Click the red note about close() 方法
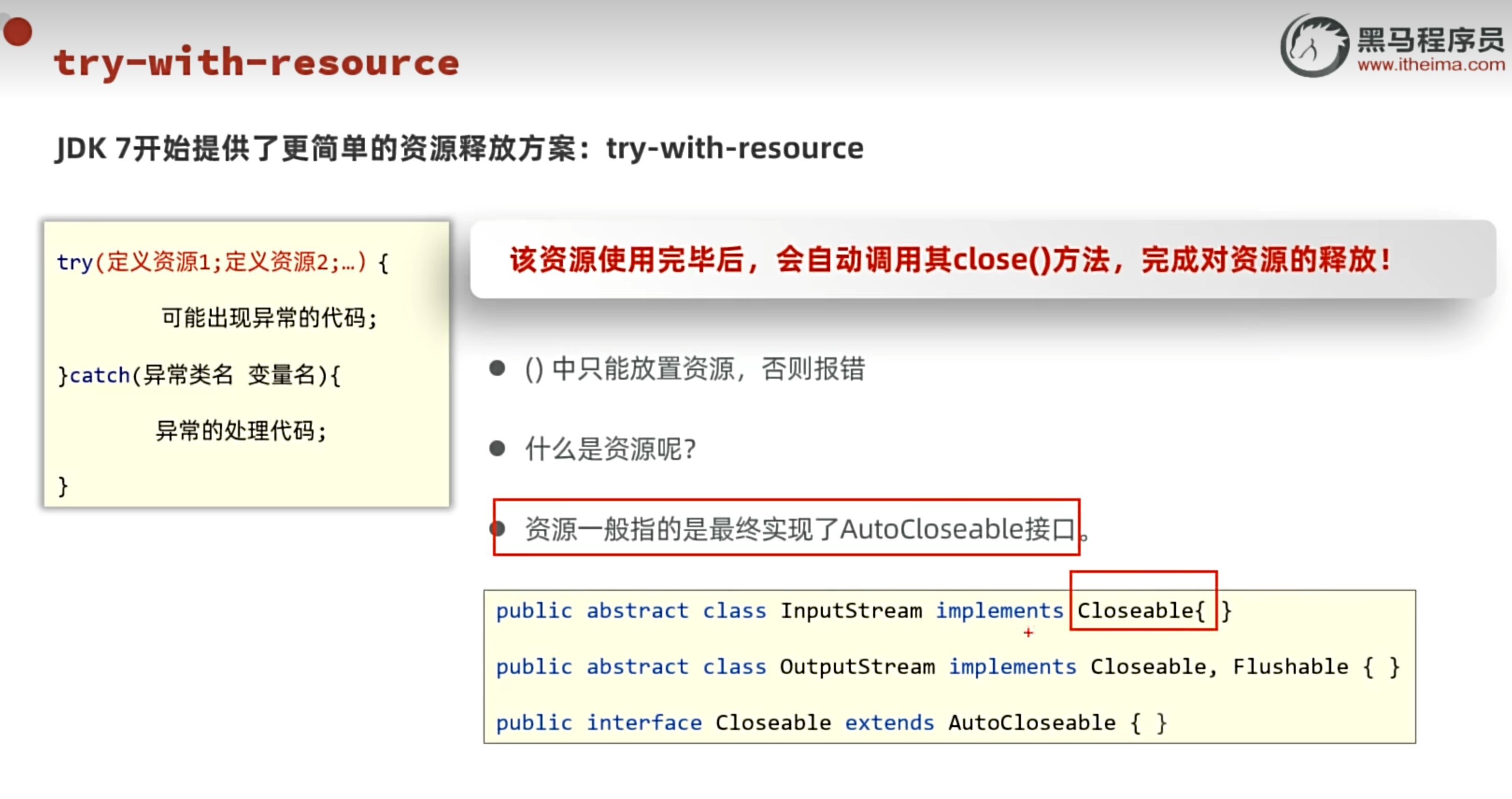The width and height of the screenshot is (1512, 799). [x=951, y=260]
